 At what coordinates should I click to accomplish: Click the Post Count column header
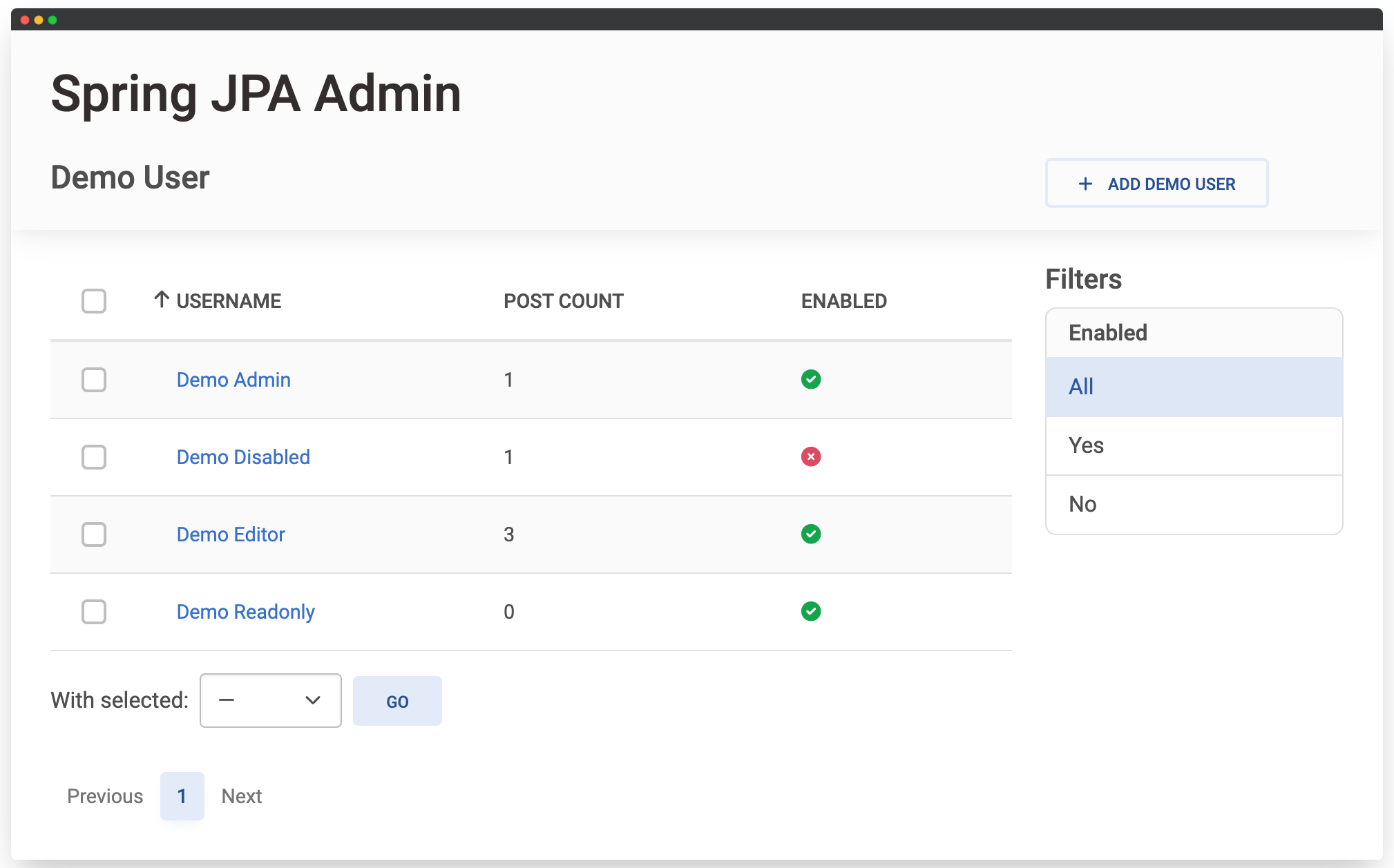[x=564, y=301]
